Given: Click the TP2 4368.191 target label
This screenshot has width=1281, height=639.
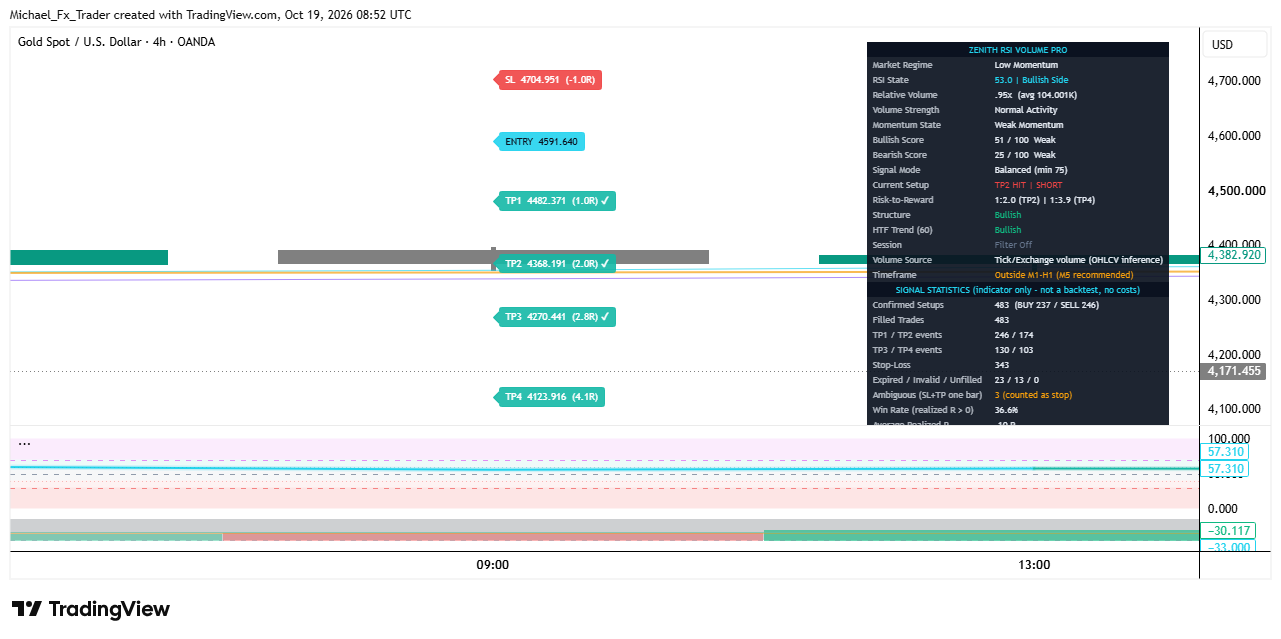Looking at the screenshot, I should tap(555, 264).
